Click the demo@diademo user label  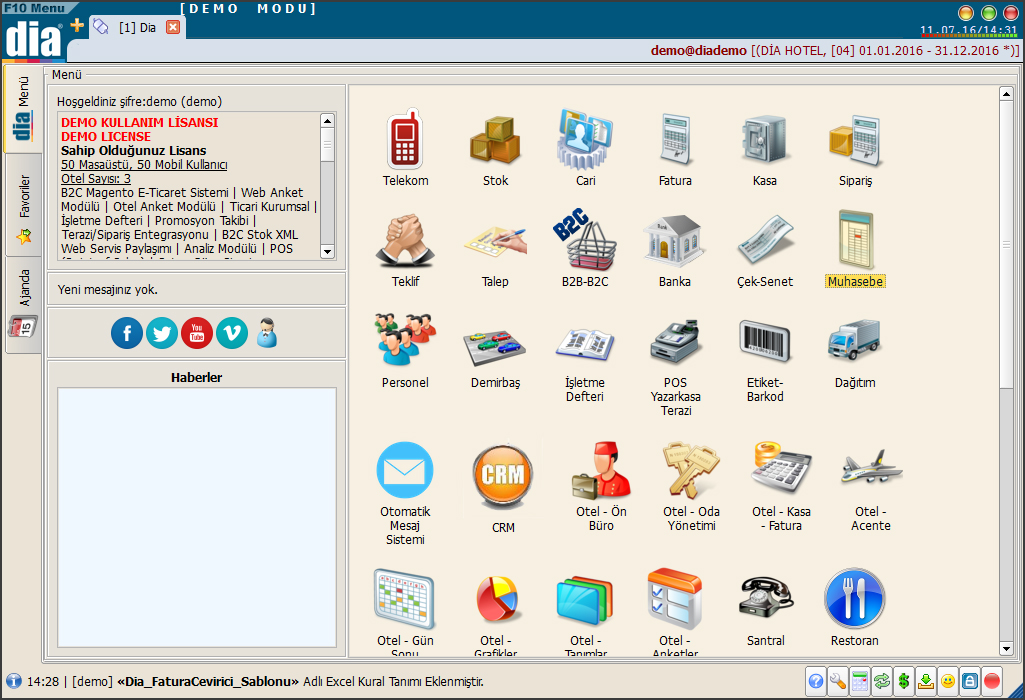coord(698,50)
